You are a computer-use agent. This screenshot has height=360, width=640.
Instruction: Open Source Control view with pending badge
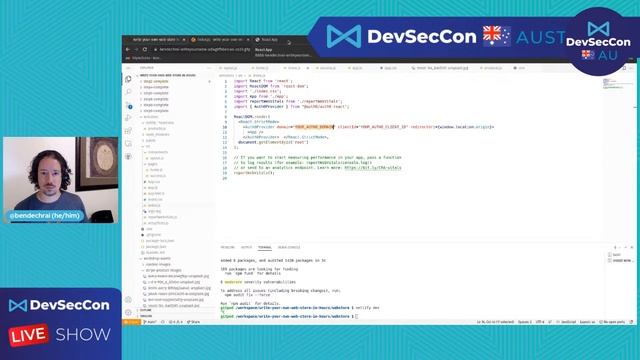pos(128,105)
